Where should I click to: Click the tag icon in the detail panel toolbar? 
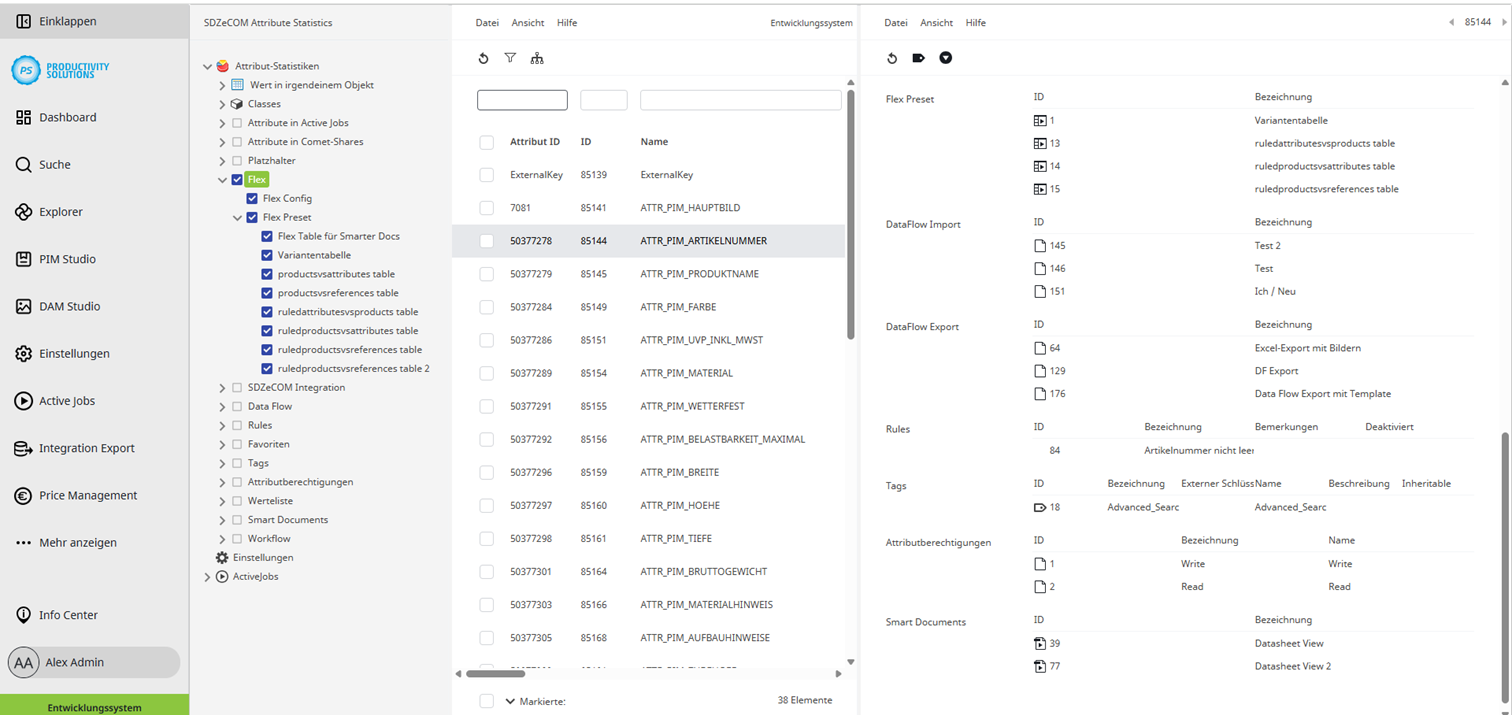[918, 58]
